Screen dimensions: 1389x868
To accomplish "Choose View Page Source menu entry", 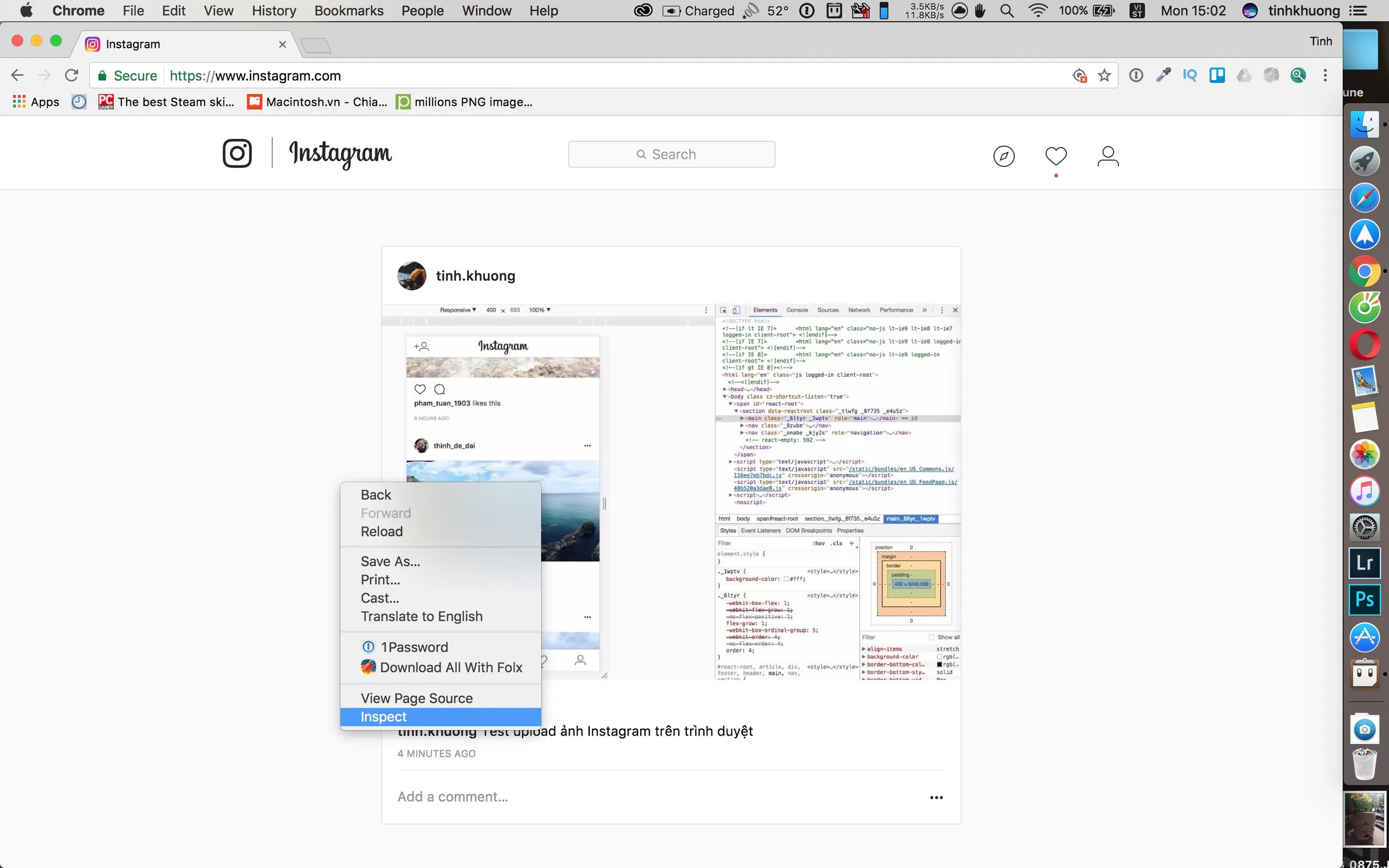I will tap(441, 699).
